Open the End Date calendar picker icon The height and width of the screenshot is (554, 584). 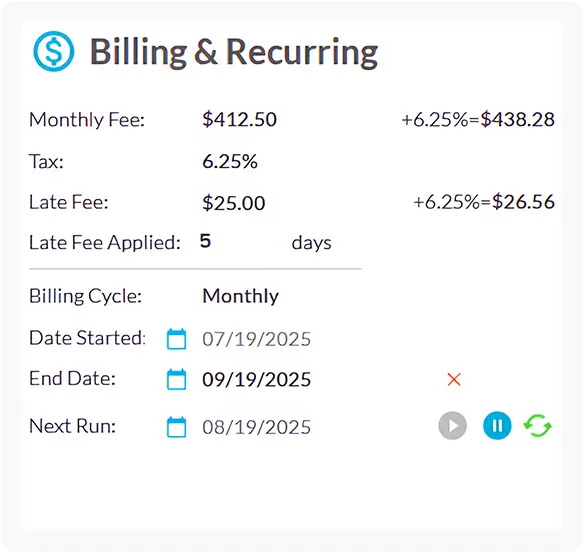tap(176, 379)
